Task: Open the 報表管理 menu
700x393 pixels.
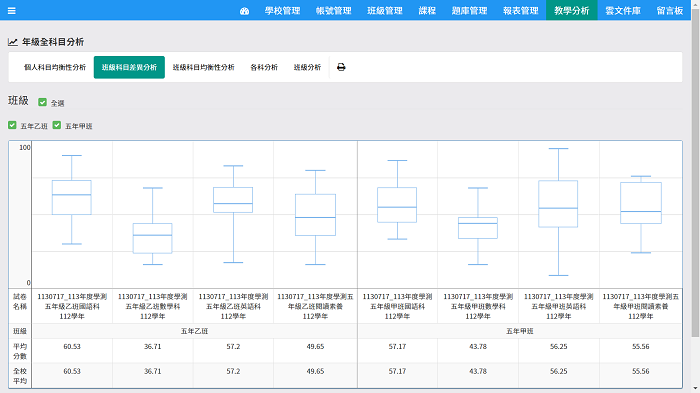Action: pyautogui.click(x=521, y=11)
